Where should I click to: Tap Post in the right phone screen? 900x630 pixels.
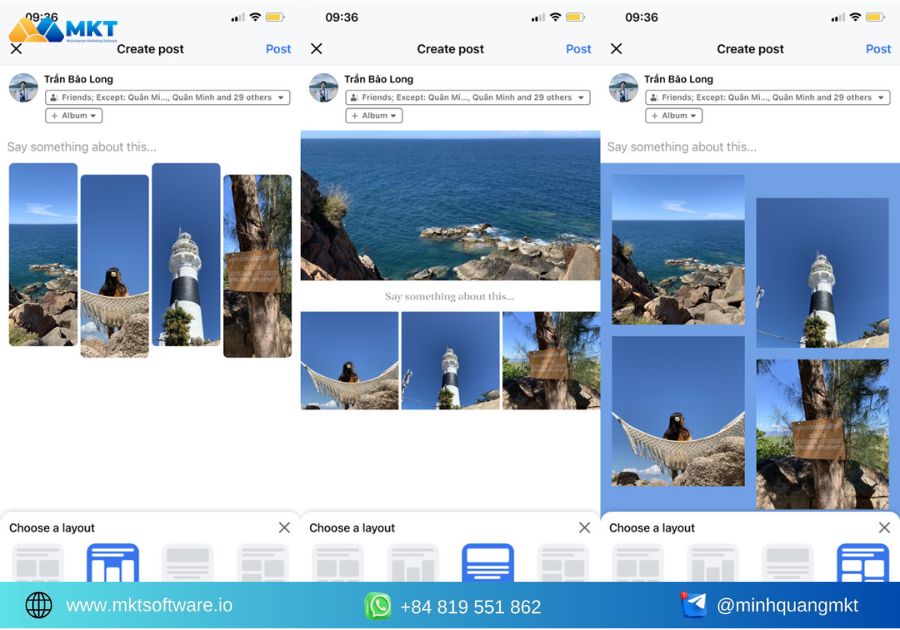[x=878, y=49]
